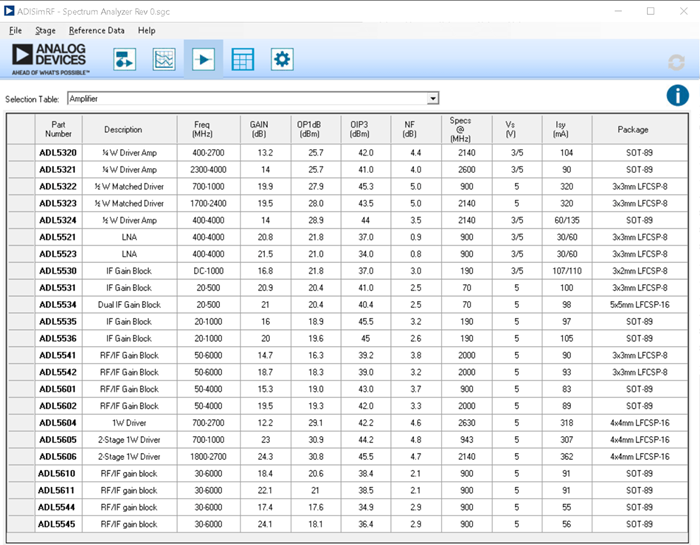Expand the Selection Table dropdown arrow

point(433,99)
